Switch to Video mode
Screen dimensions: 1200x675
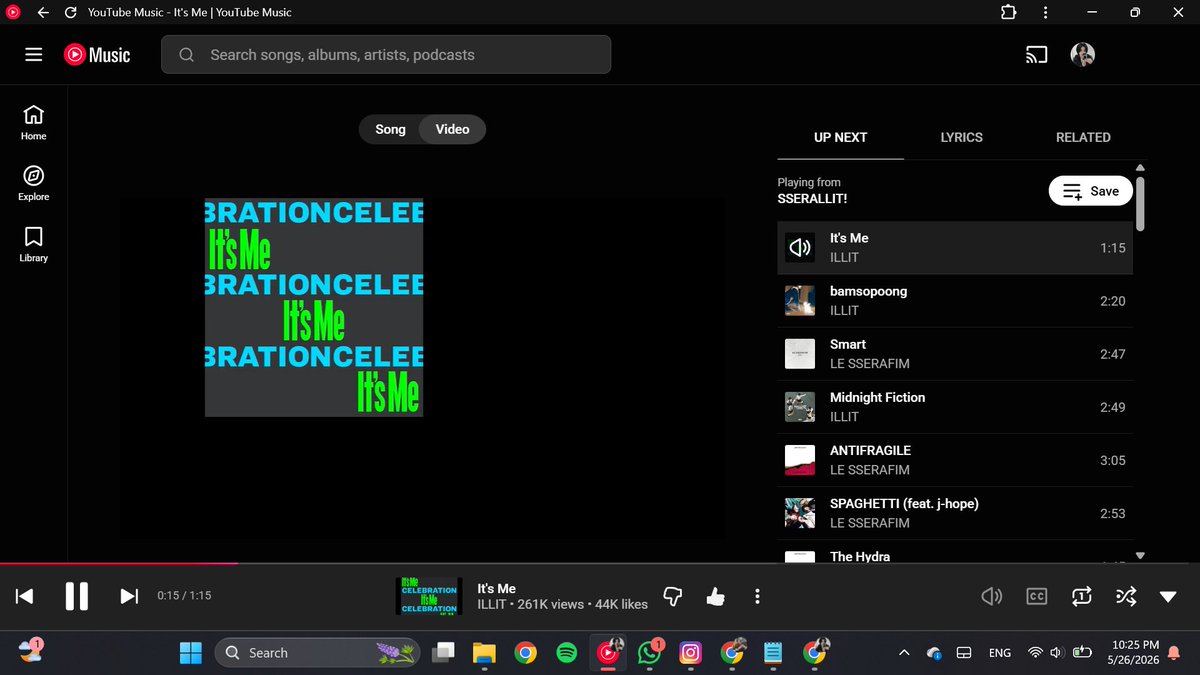453,129
